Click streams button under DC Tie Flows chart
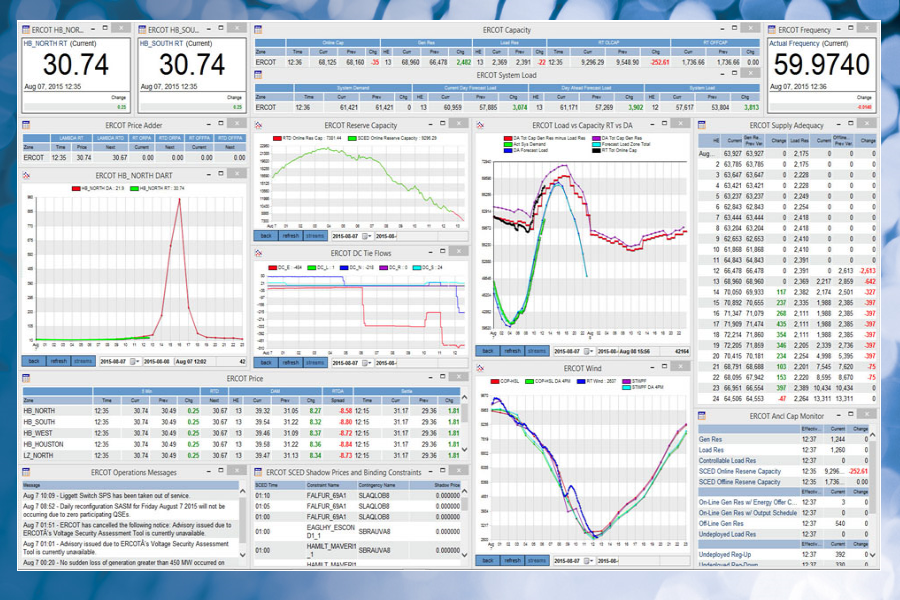The image size is (900, 600). [315, 363]
